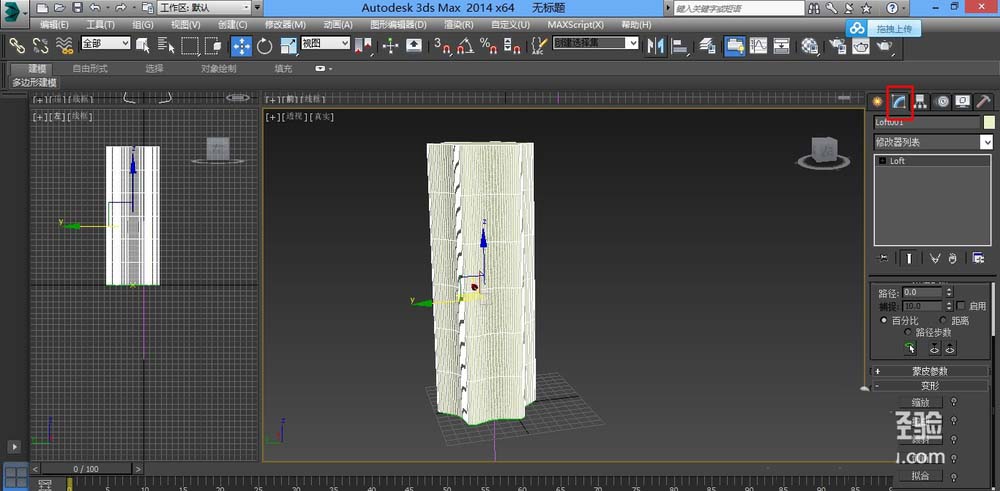Click the object color swatch

988,122
